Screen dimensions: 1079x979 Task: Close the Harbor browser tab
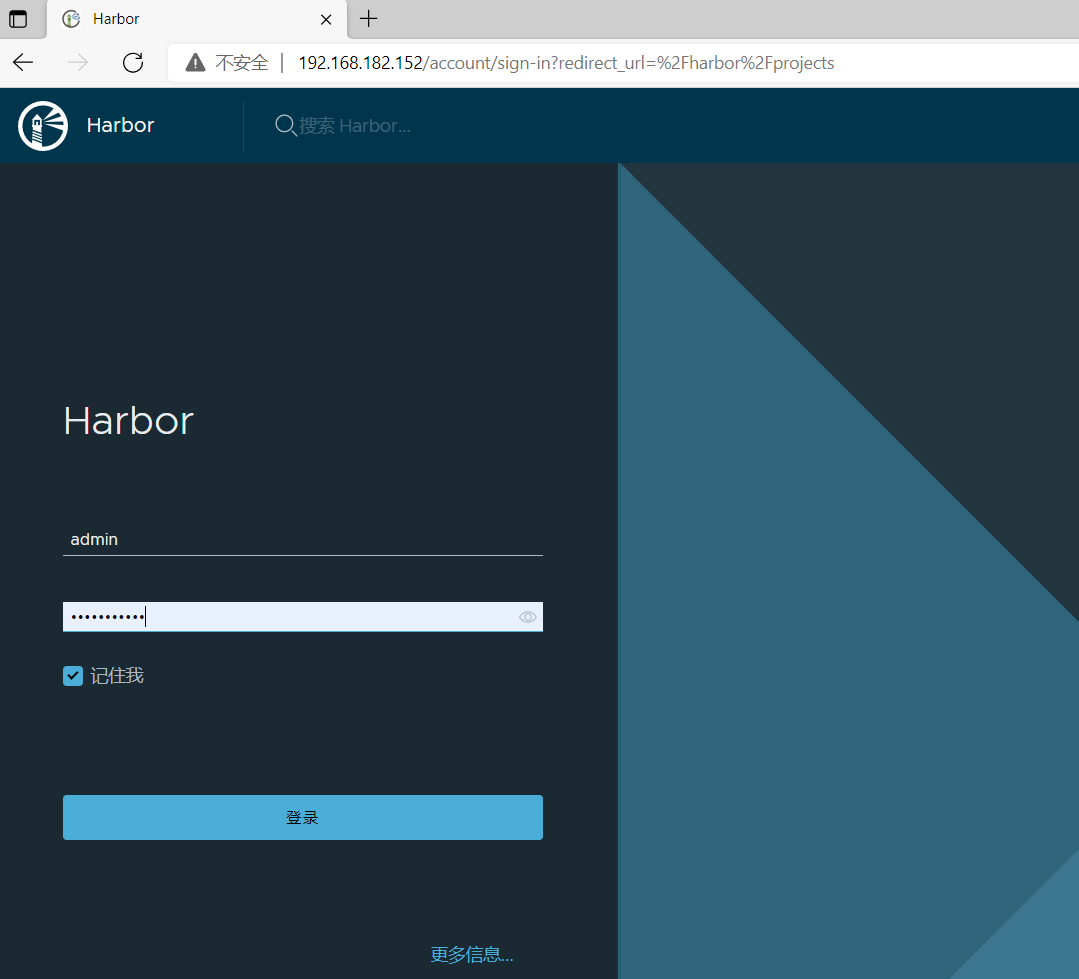[326, 19]
